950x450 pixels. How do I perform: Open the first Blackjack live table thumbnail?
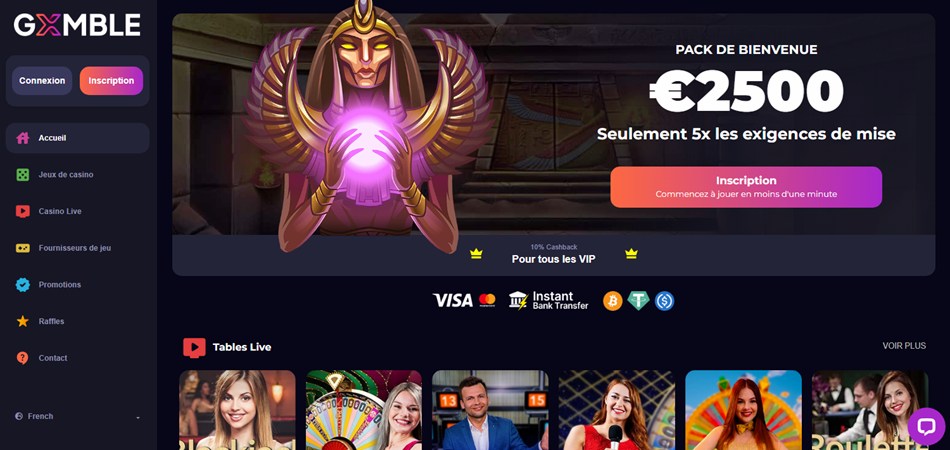click(238, 410)
